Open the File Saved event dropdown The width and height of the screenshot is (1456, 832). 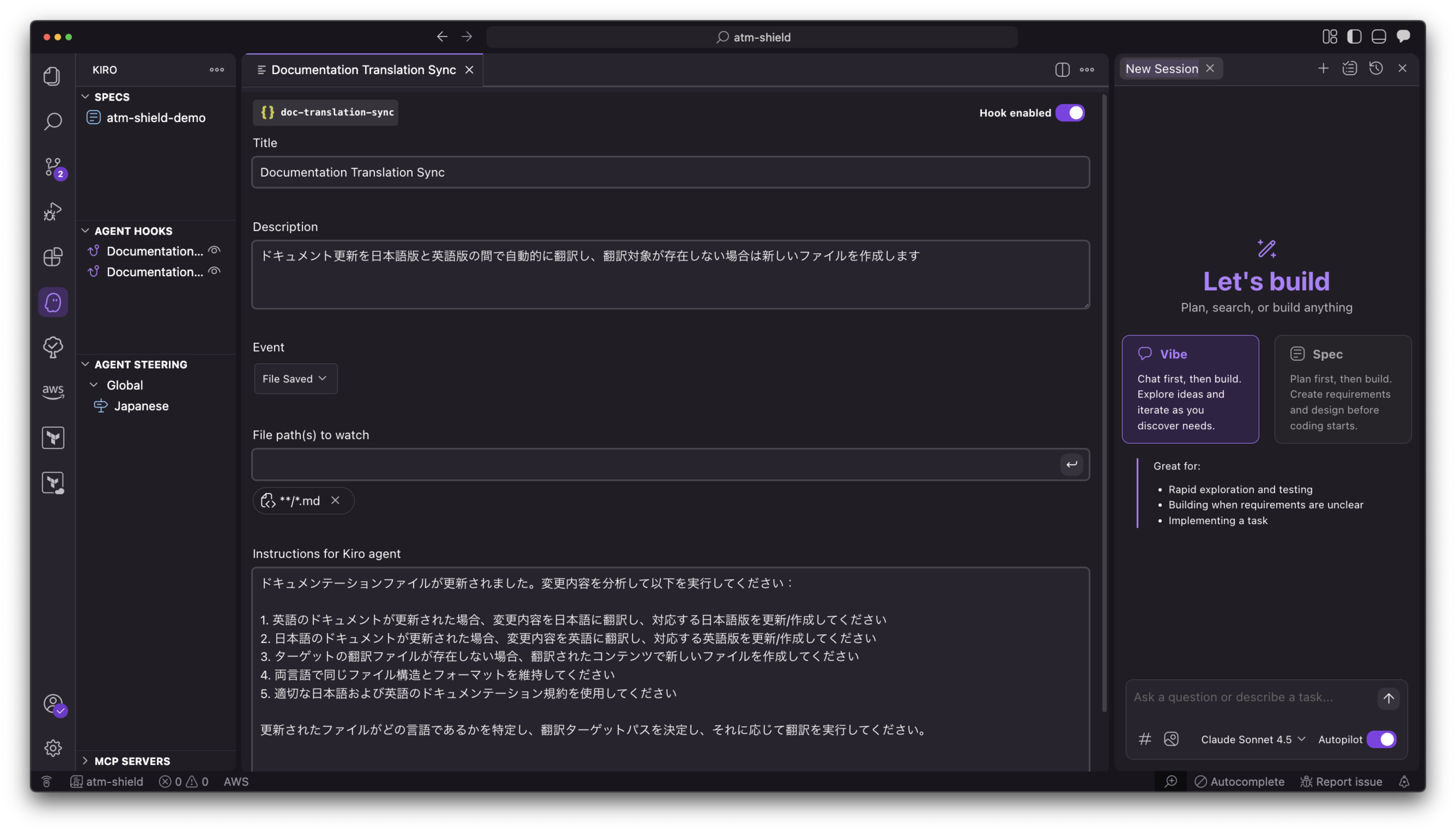pos(295,378)
